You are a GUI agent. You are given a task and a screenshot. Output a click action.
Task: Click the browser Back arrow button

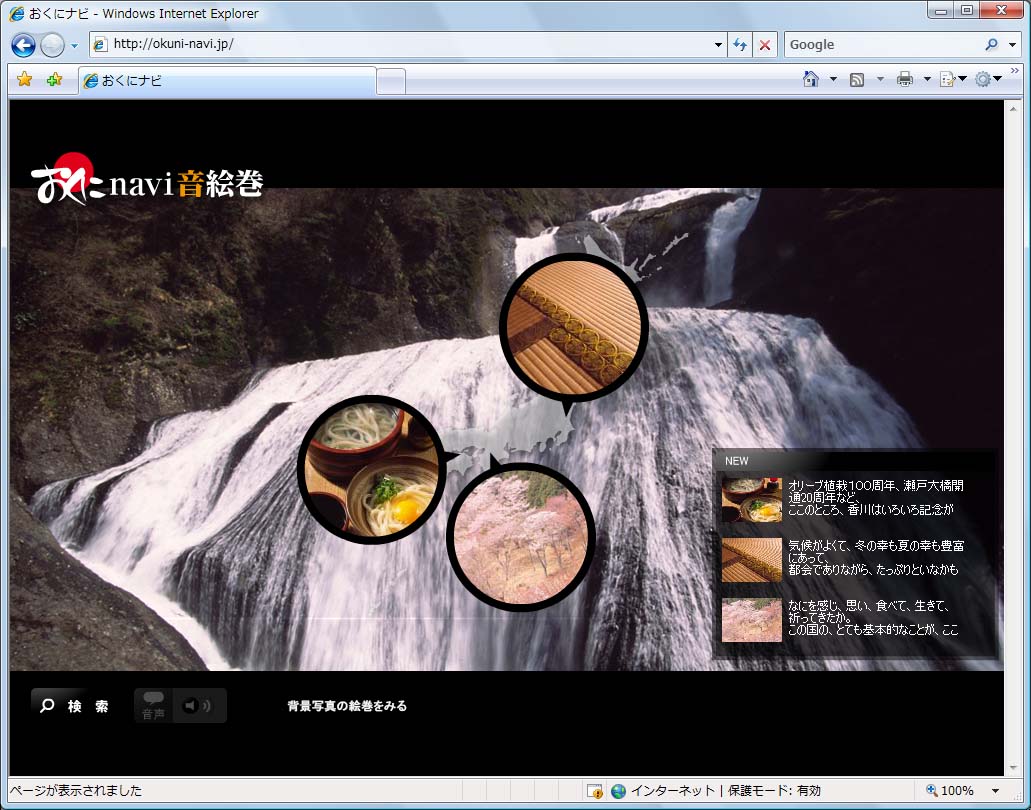click(24, 45)
